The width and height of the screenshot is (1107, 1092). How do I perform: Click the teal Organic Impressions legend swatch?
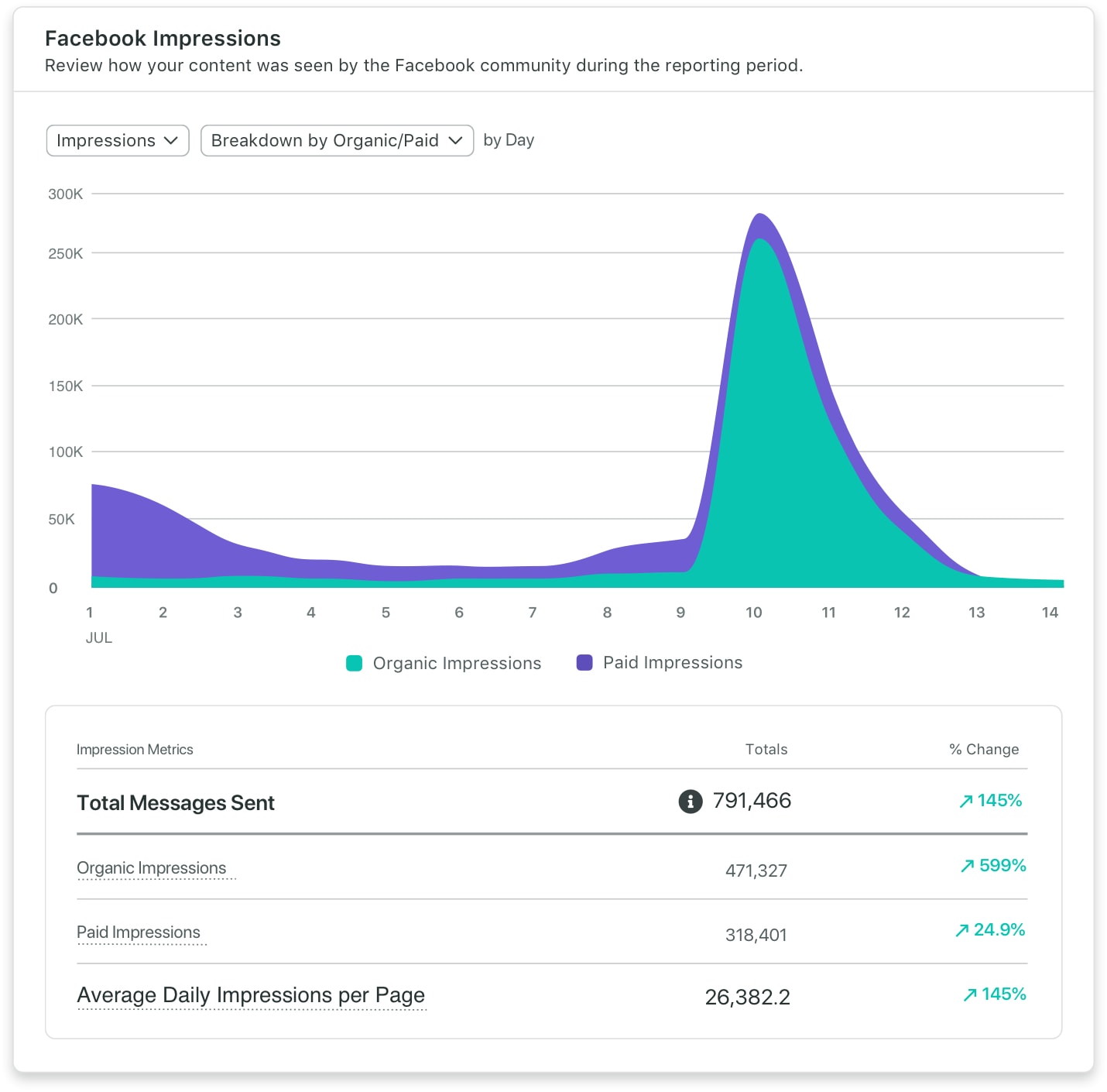coord(354,664)
